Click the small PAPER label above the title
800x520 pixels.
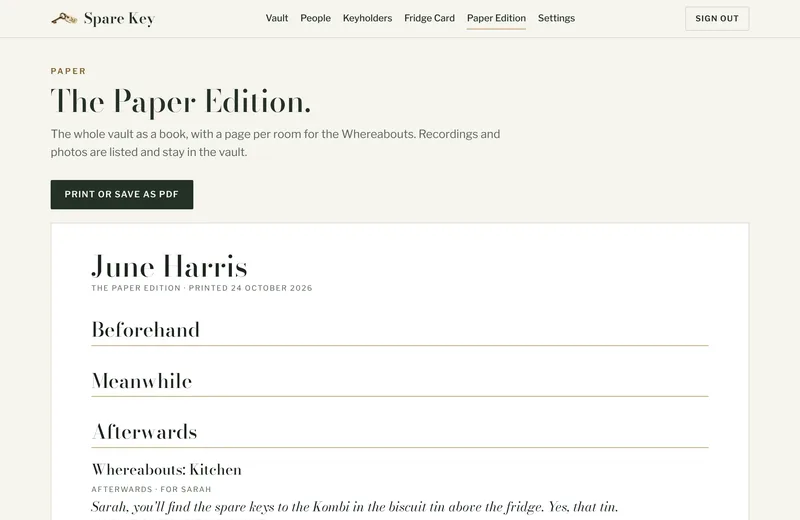tap(68, 71)
